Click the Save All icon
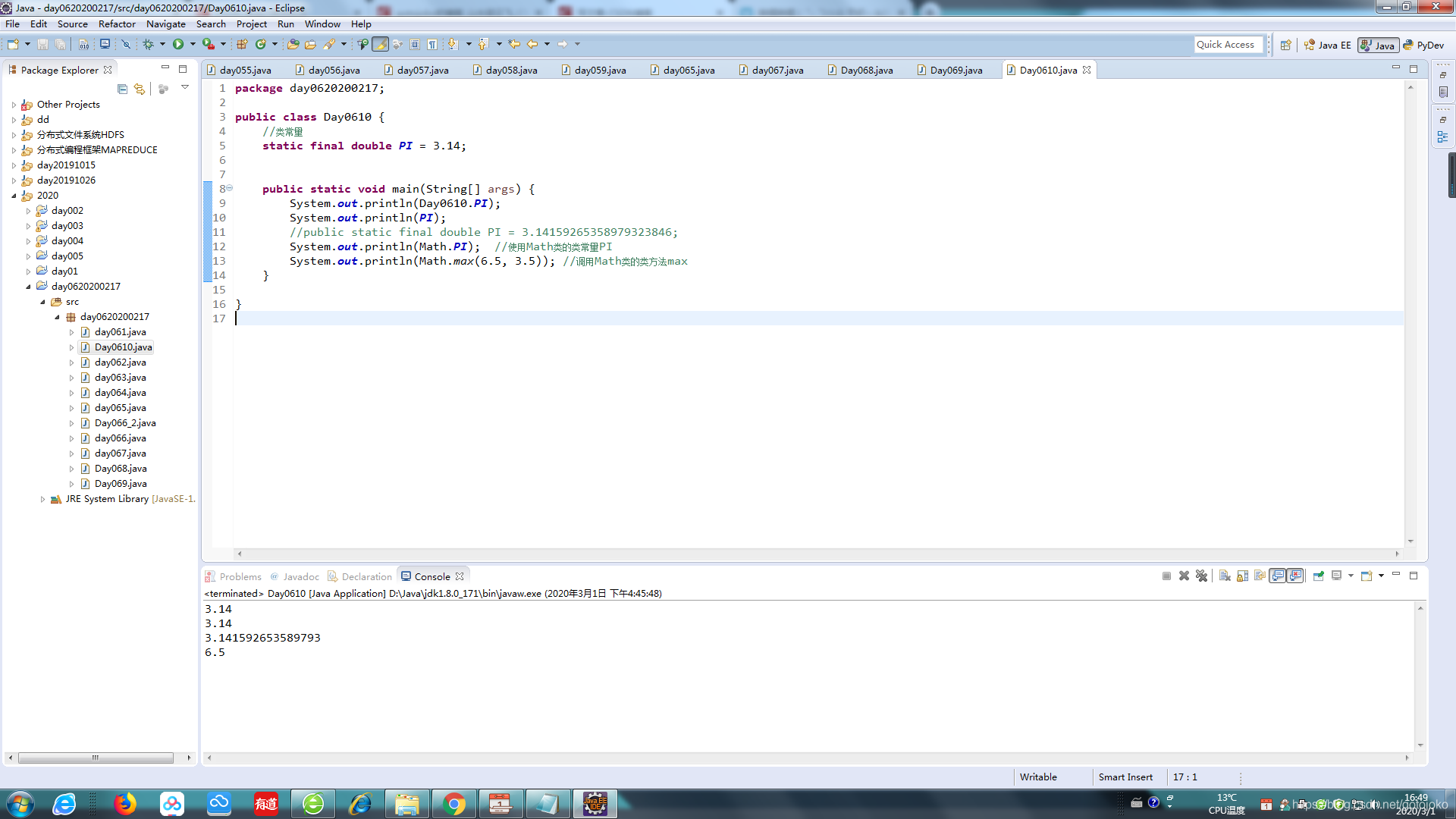The height and width of the screenshot is (819, 1456). [x=60, y=45]
